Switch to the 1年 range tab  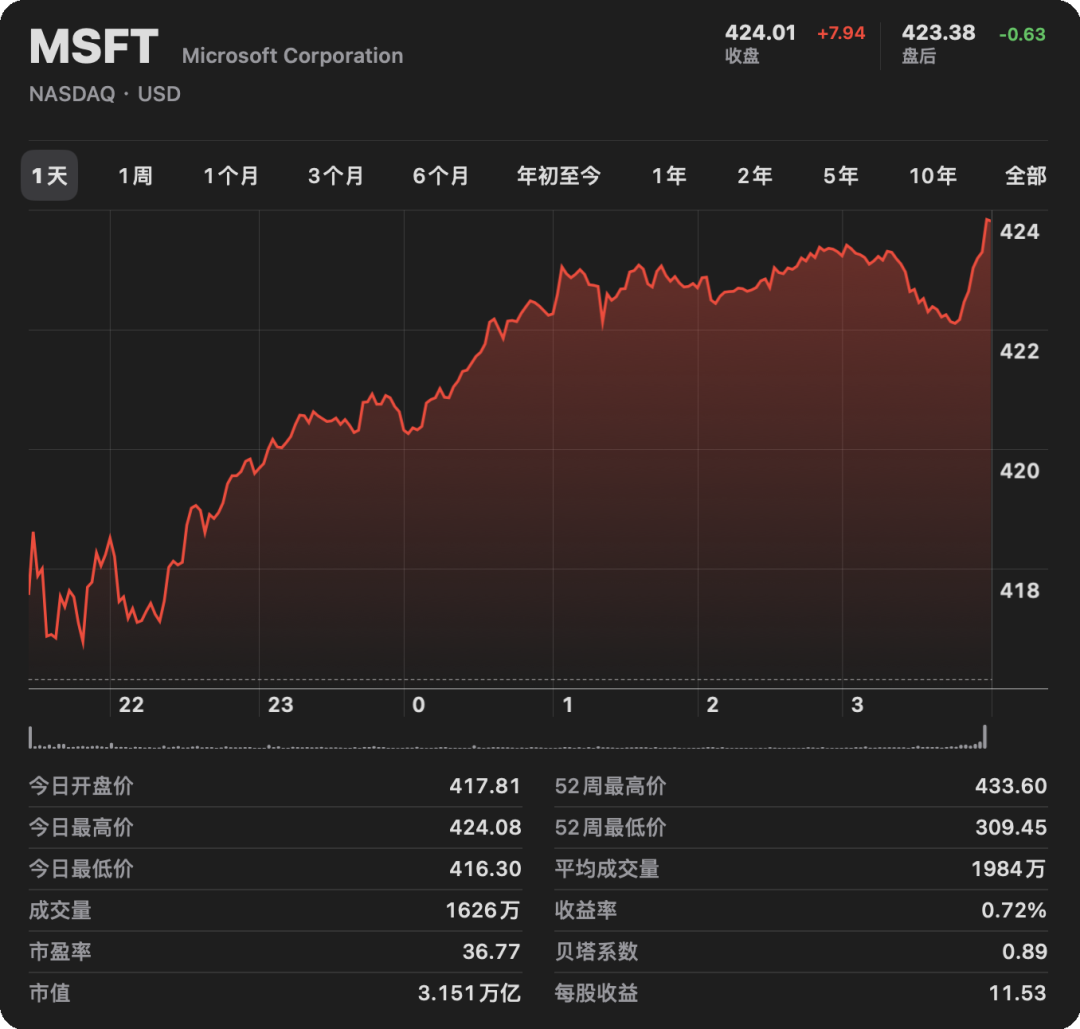click(x=669, y=176)
